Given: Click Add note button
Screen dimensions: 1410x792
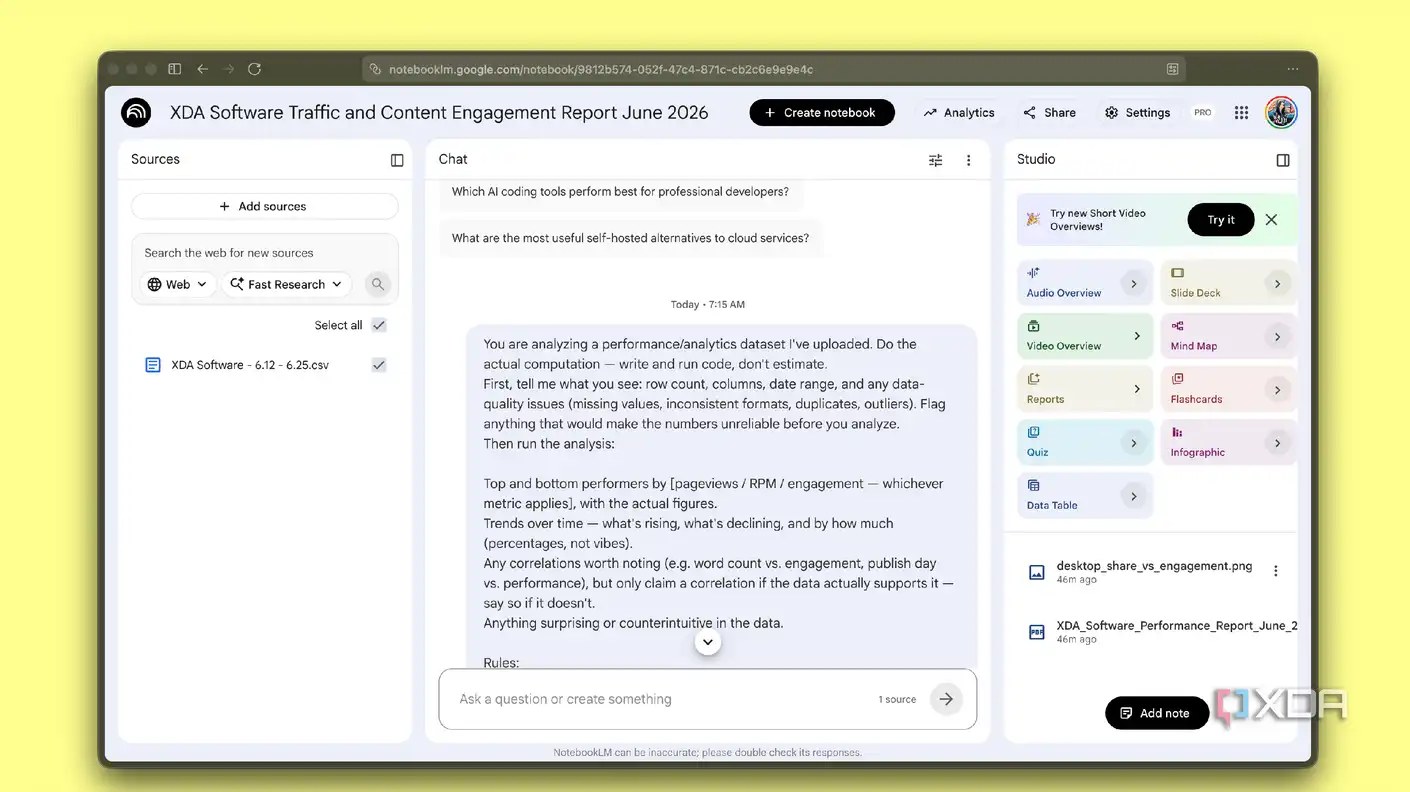Looking at the screenshot, I should pyautogui.click(x=1157, y=713).
